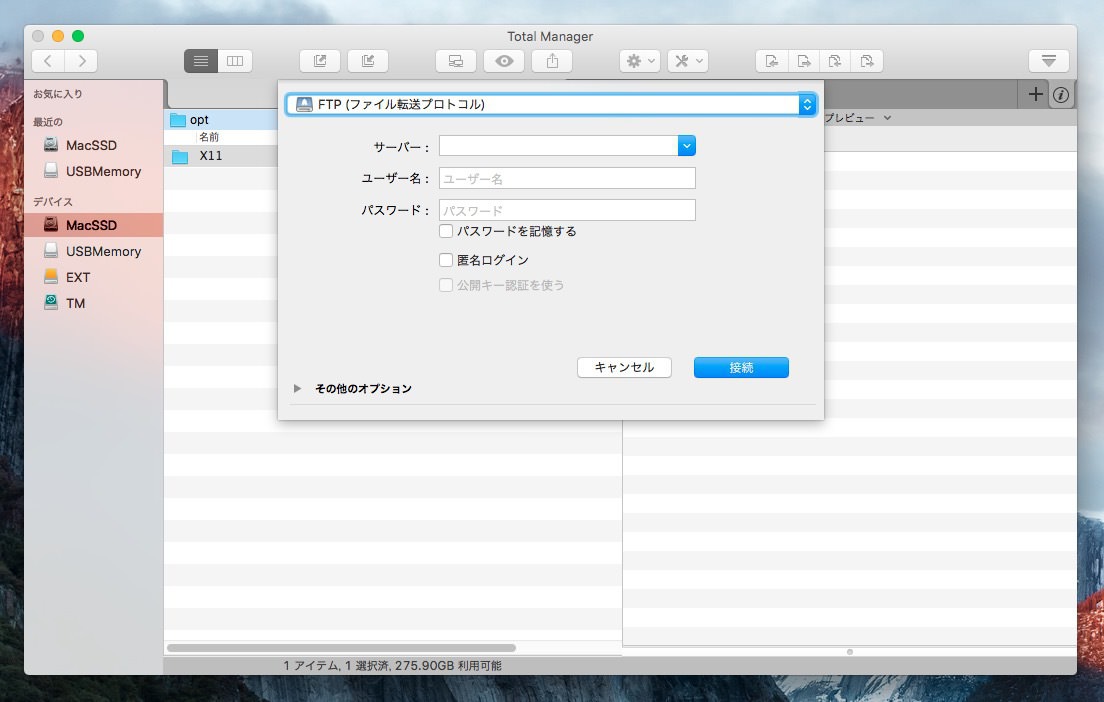Click the お気に入り favorites heading
Viewport: 1104px width, 702px height.
[58, 94]
